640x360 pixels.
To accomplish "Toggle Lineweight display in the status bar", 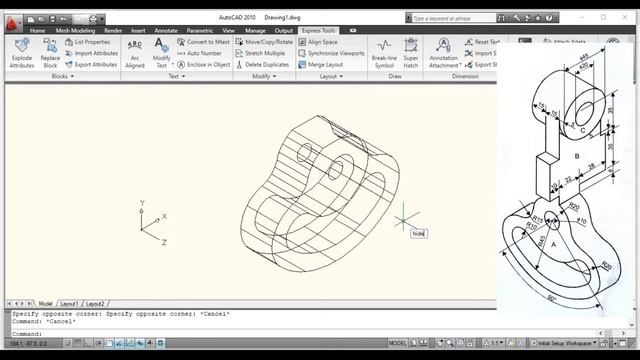I will [150, 343].
